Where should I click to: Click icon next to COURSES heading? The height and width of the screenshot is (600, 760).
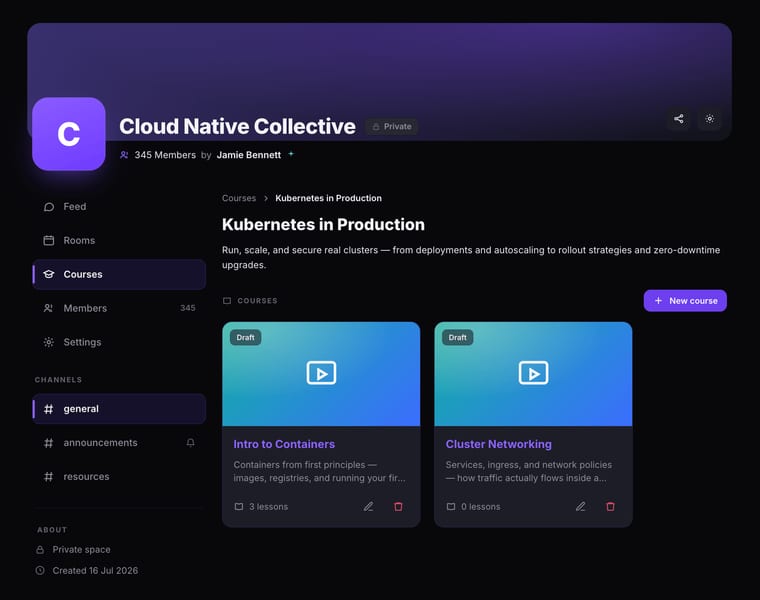(x=227, y=301)
